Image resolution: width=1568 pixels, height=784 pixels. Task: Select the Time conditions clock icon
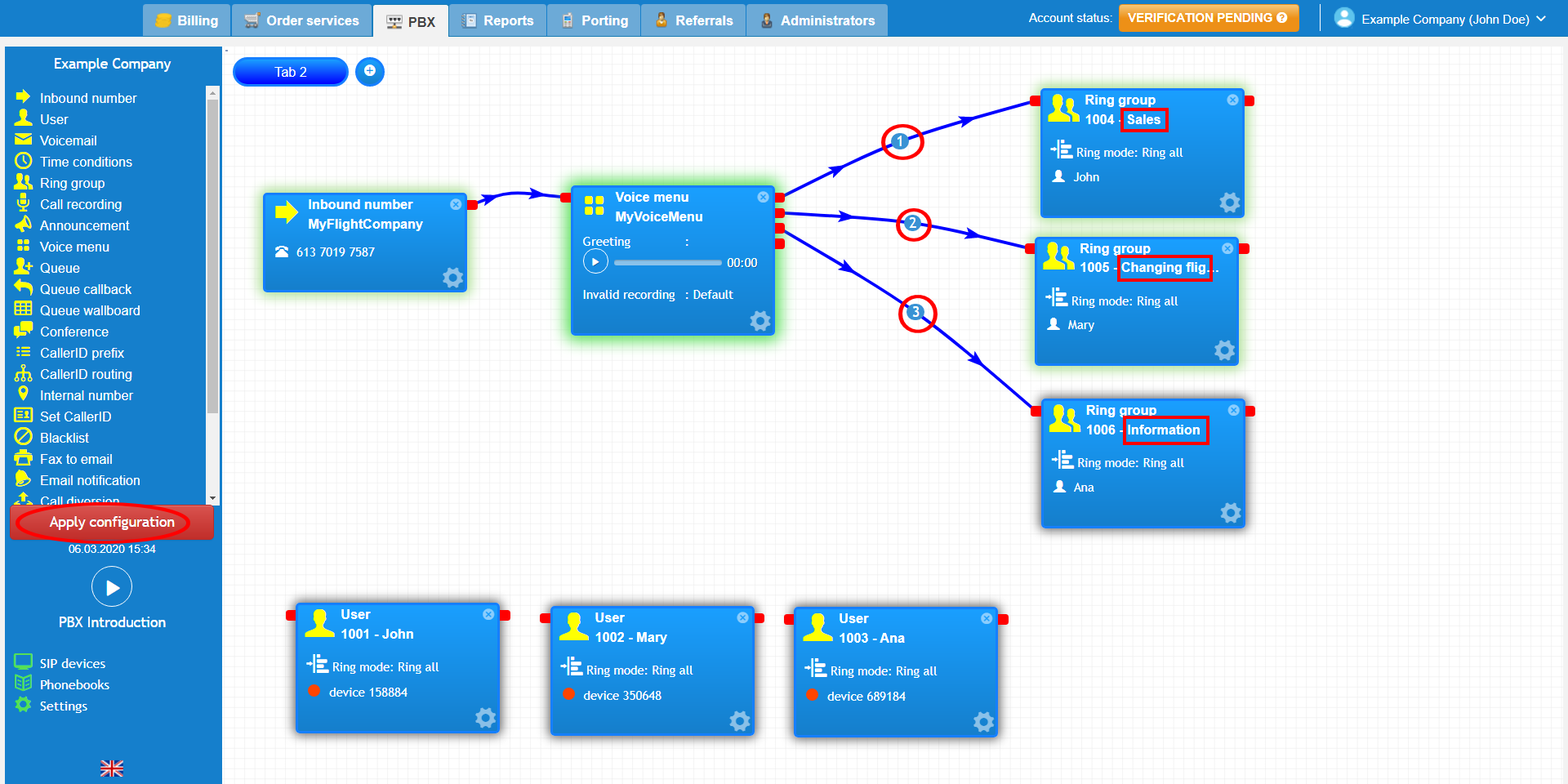[x=23, y=161]
